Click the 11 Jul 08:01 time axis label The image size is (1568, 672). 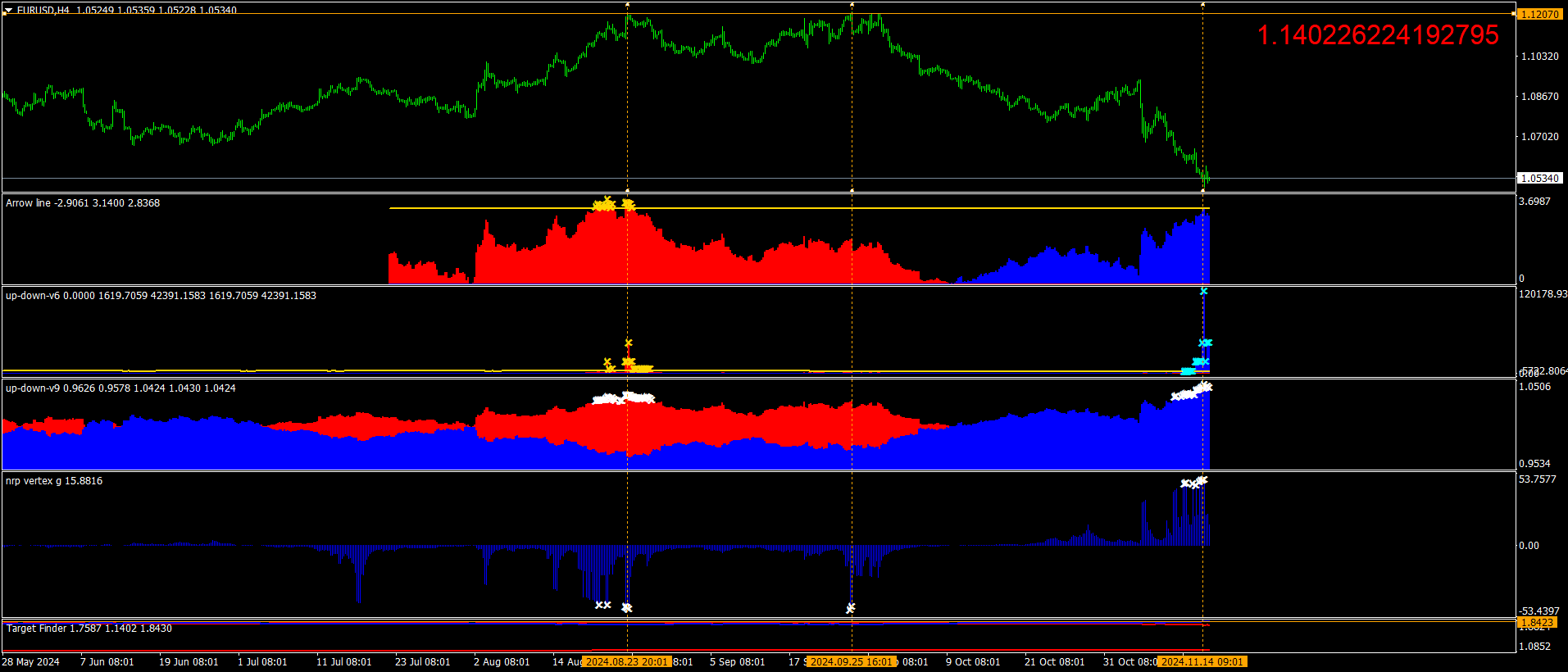343,661
